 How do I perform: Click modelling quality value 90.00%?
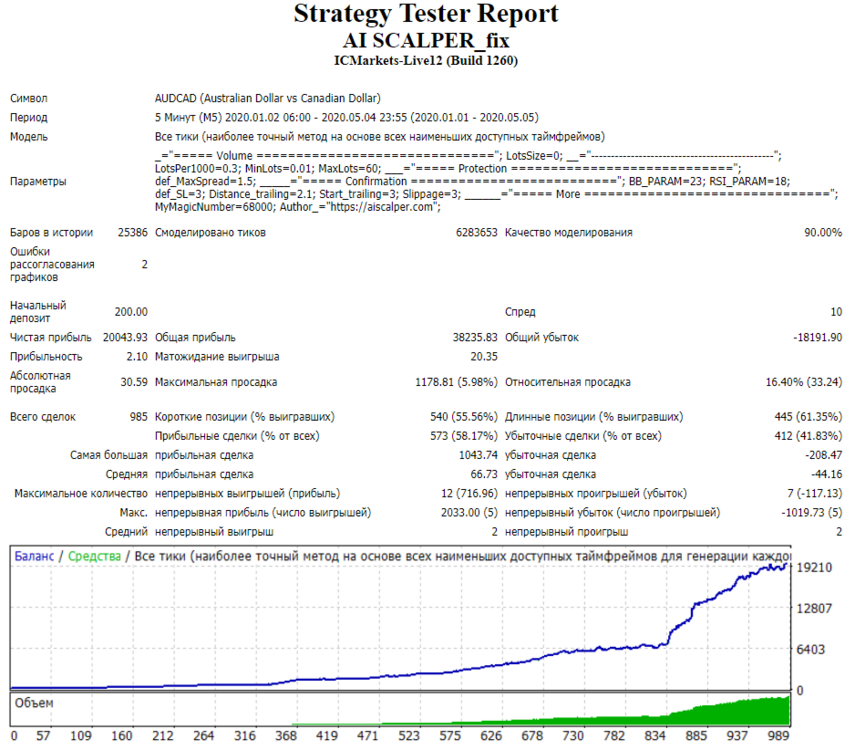tap(823, 232)
